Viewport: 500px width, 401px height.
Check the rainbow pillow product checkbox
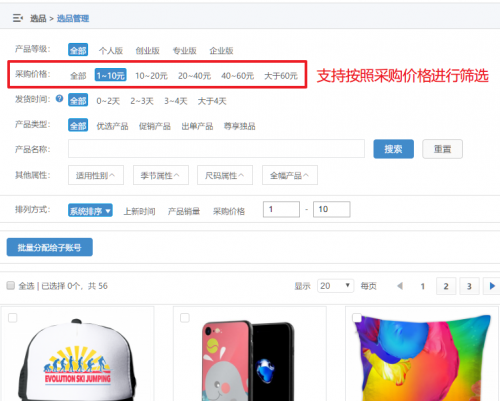(357, 318)
